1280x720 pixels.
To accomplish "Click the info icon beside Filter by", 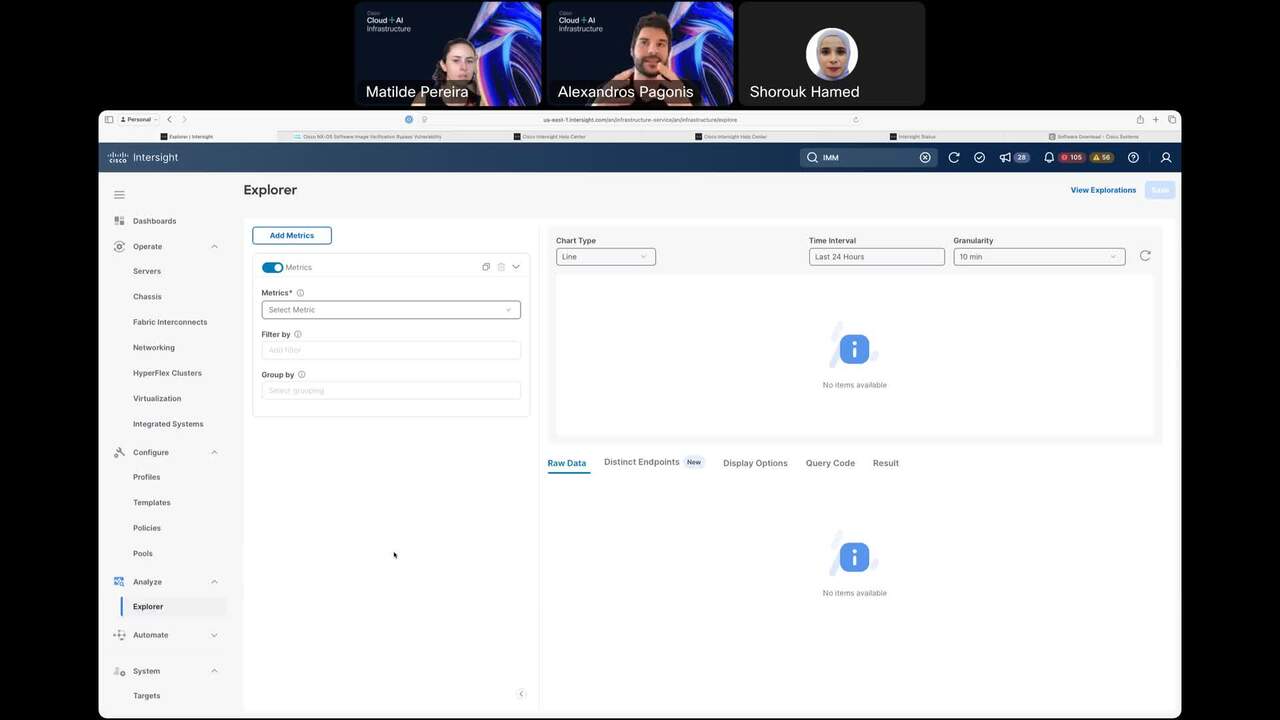I will [298, 334].
